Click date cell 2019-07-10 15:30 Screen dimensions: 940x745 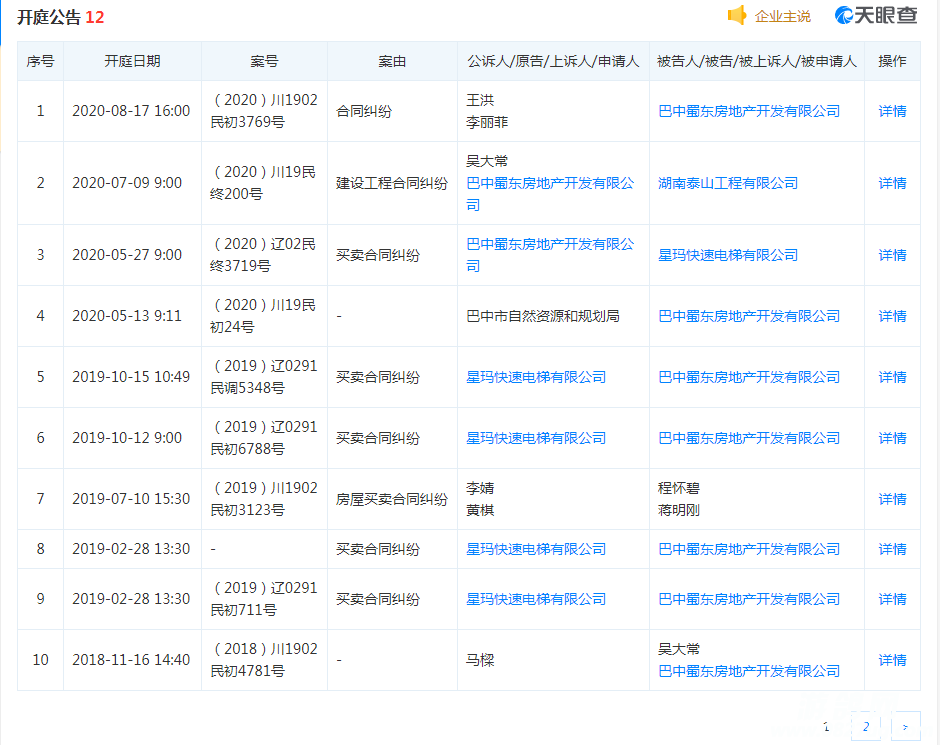click(x=131, y=499)
